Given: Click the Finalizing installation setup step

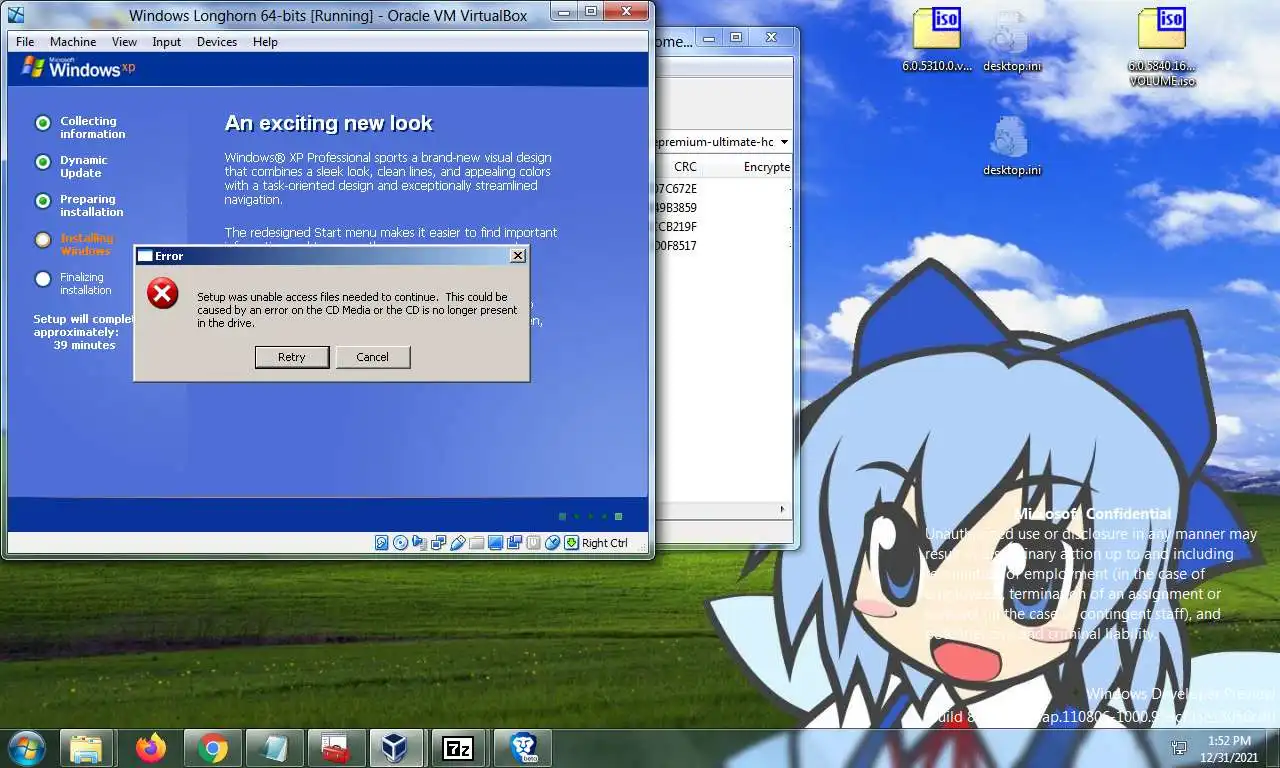Looking at the screenshot, I should click(74, 283).
